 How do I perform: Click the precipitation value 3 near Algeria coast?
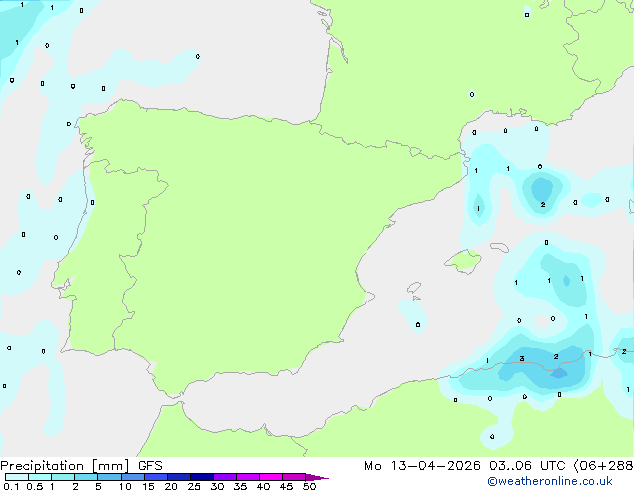coord(522,359)
